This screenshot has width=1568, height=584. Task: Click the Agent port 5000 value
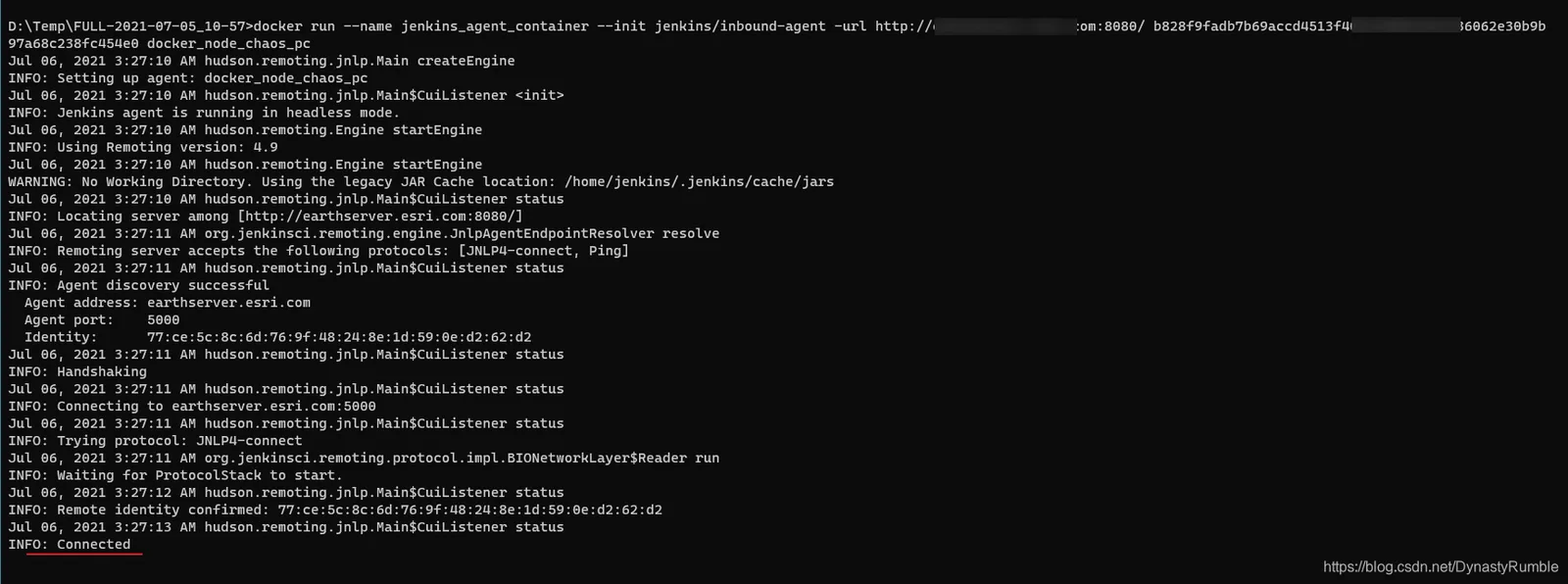[x=164, y=320]
